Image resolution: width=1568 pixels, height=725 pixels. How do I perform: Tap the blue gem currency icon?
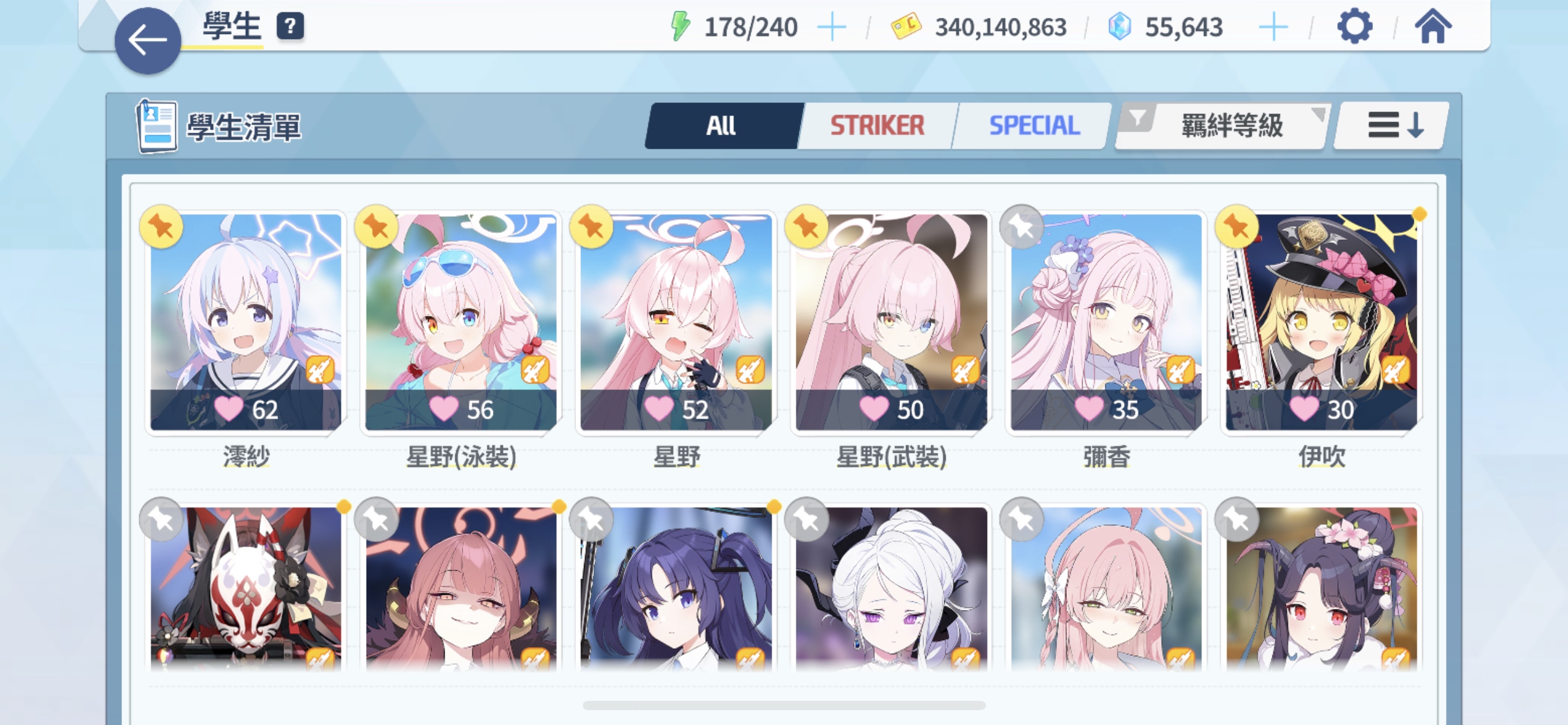(1119, 27)
